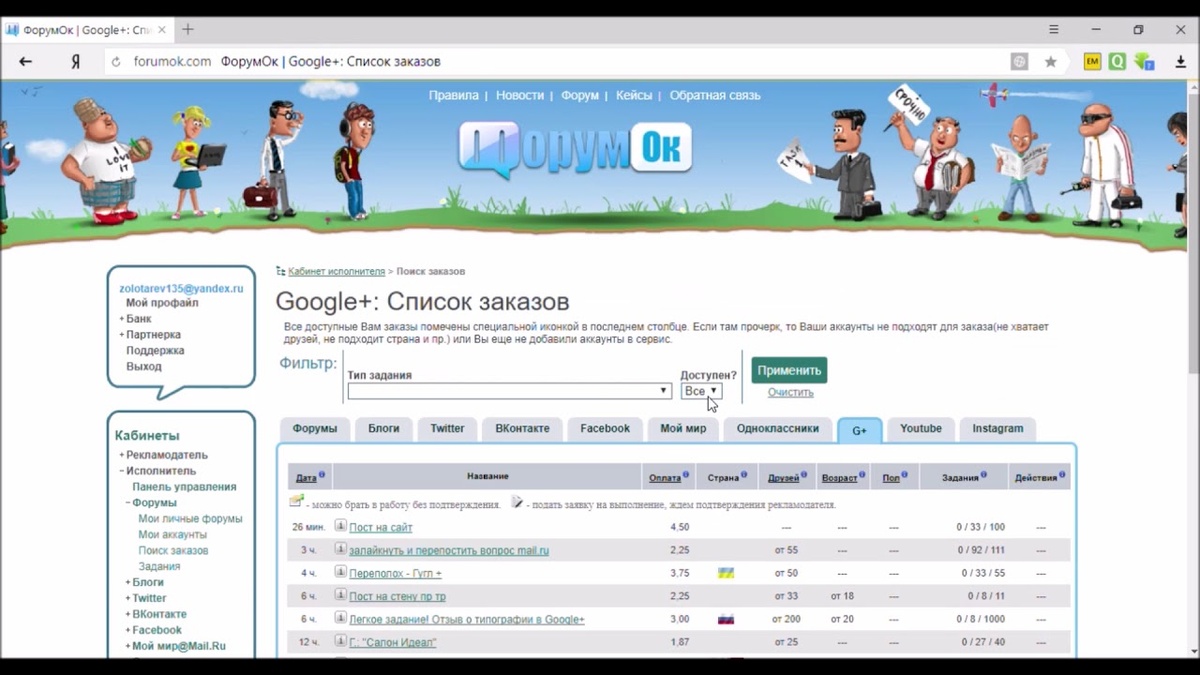Open browser downloads via the arrow icon
1200x675 pixels.
point(1181,61)
